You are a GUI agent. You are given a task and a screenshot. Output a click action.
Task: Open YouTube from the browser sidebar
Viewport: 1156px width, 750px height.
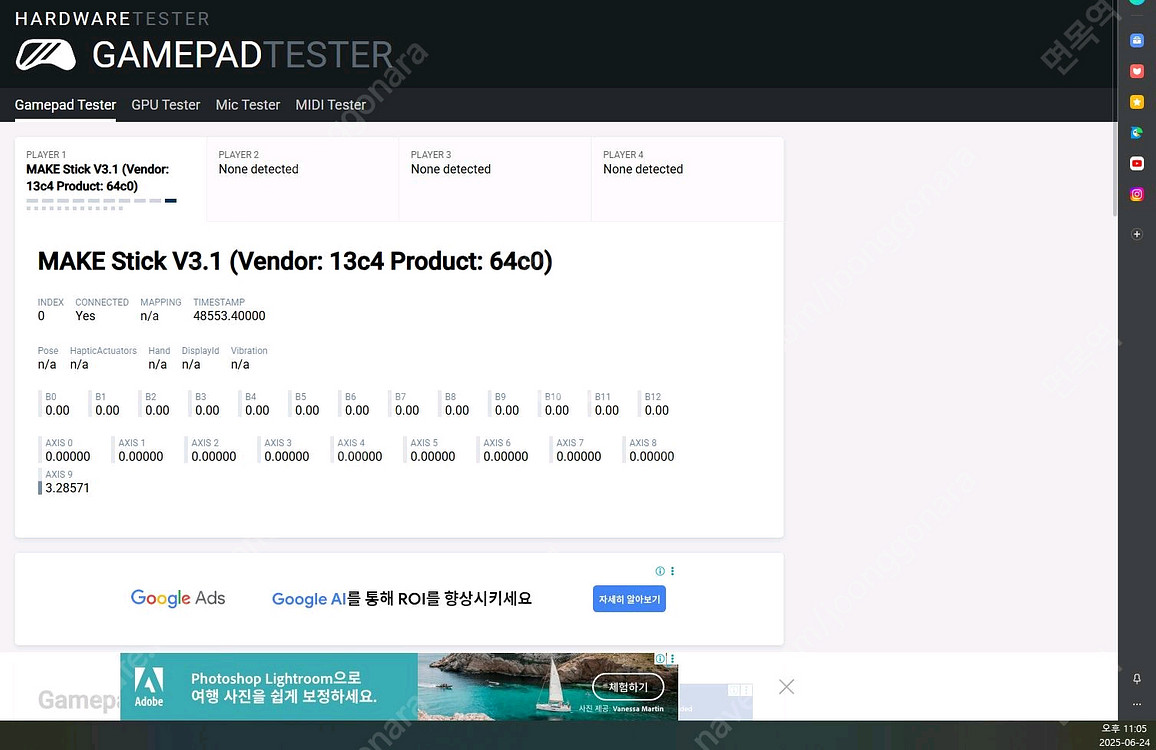1137,163
